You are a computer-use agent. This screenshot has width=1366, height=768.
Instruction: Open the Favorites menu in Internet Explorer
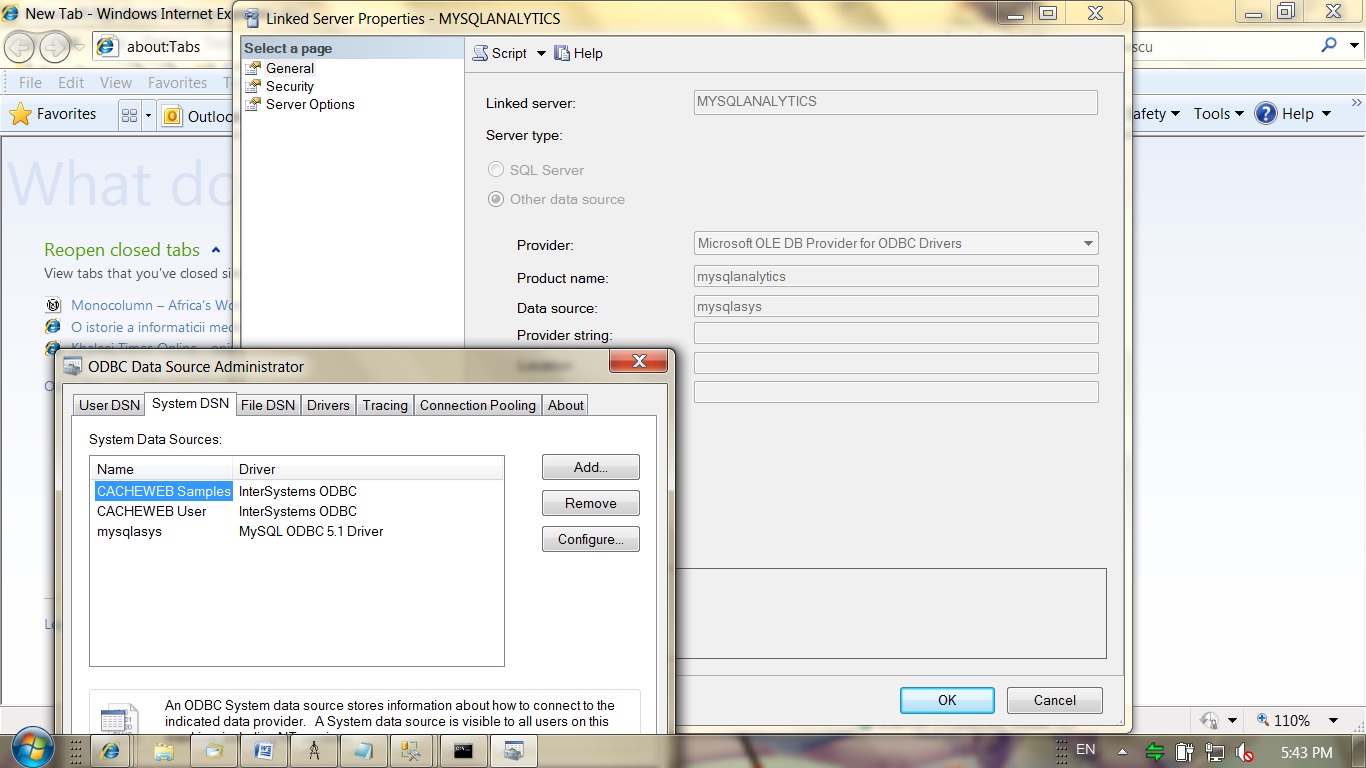tap(177, 83)
